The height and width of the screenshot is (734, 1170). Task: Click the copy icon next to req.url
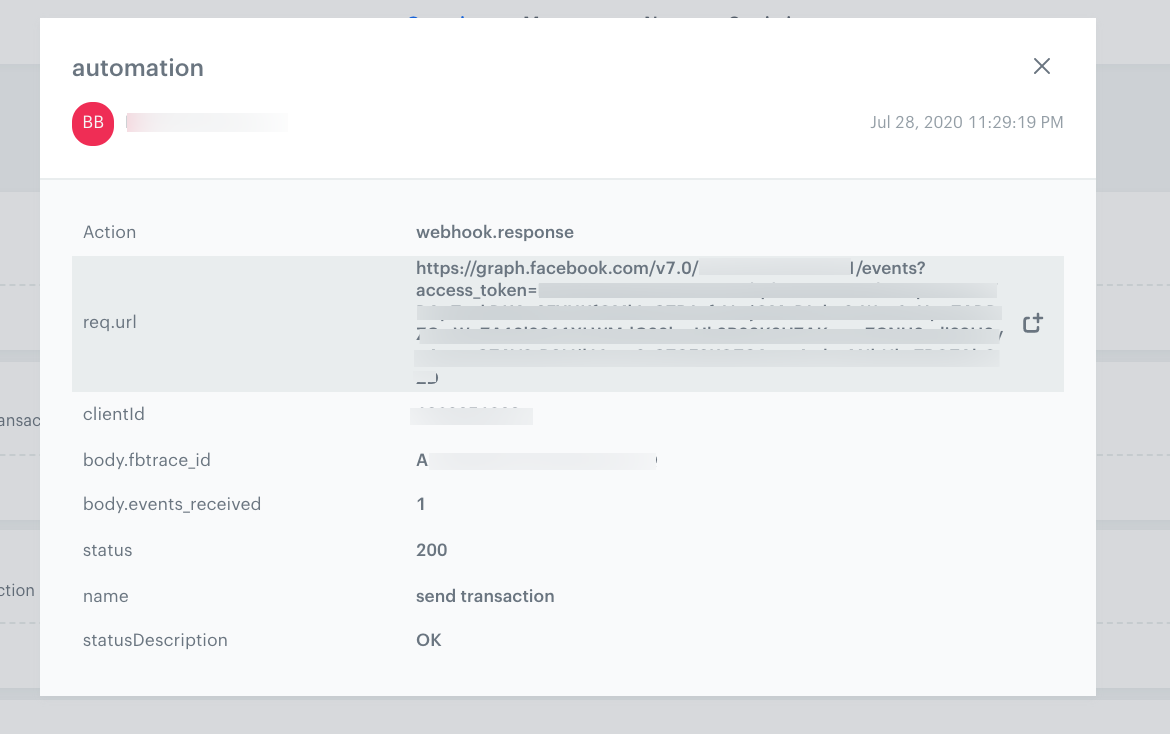pyautogui.click(x=1033, y=322)
